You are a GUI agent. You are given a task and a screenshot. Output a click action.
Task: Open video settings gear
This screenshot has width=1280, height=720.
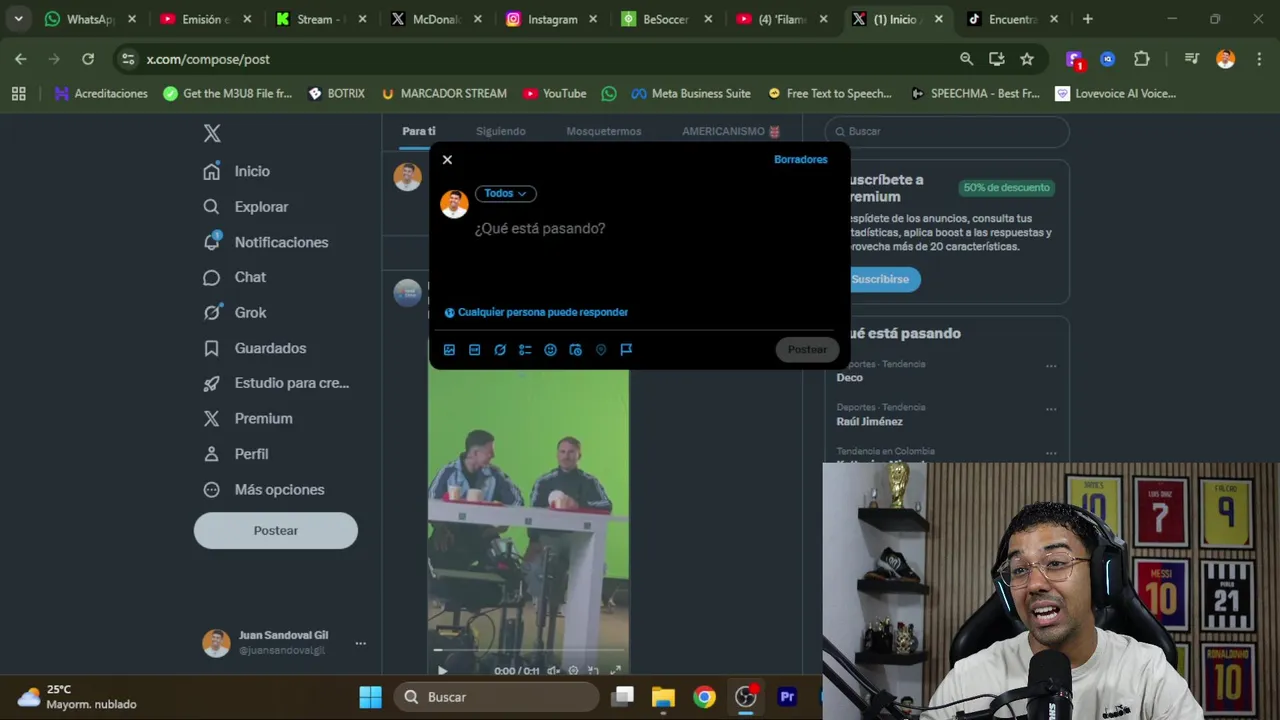point(573,671)
